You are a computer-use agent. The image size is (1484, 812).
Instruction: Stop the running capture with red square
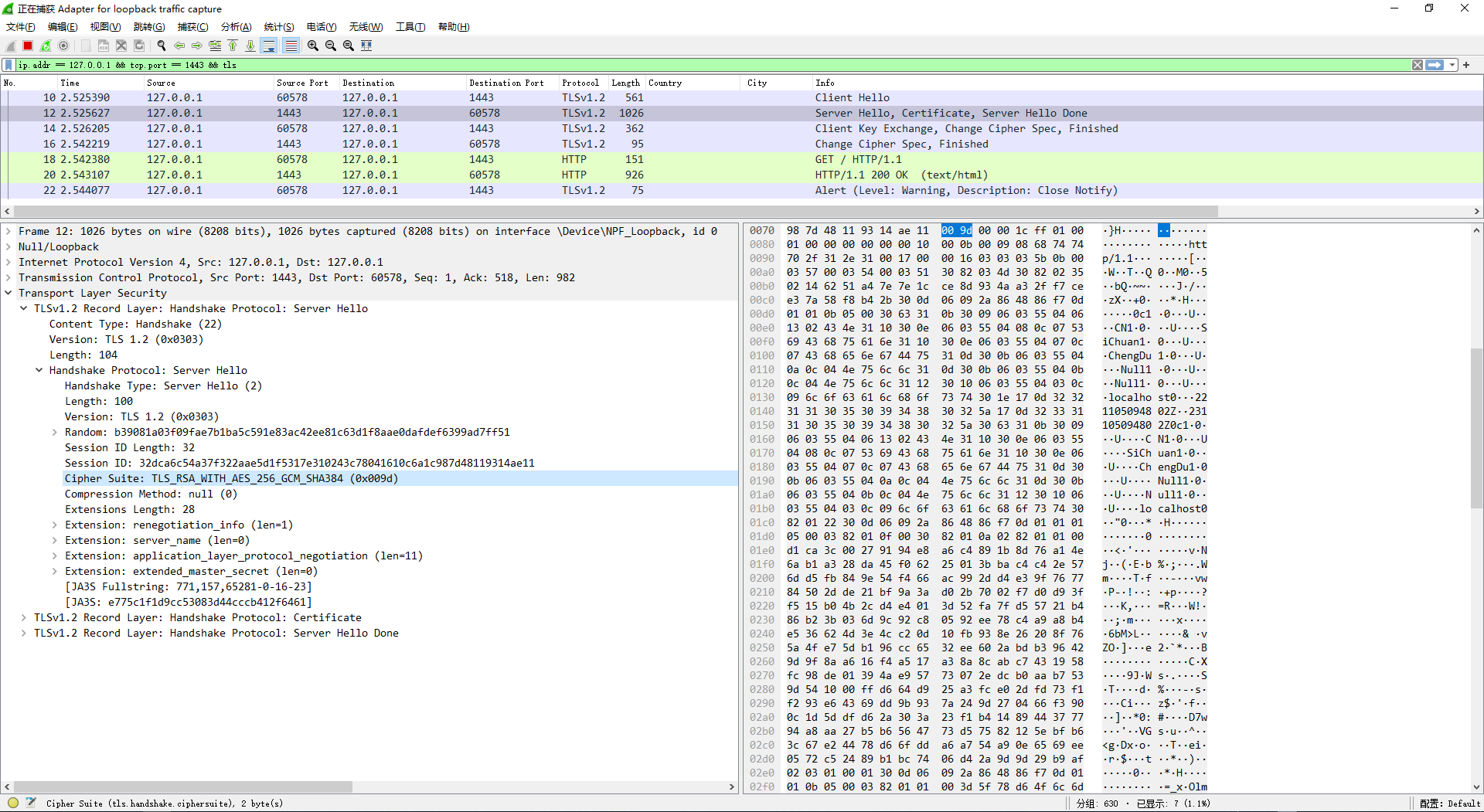pos(28,46)
